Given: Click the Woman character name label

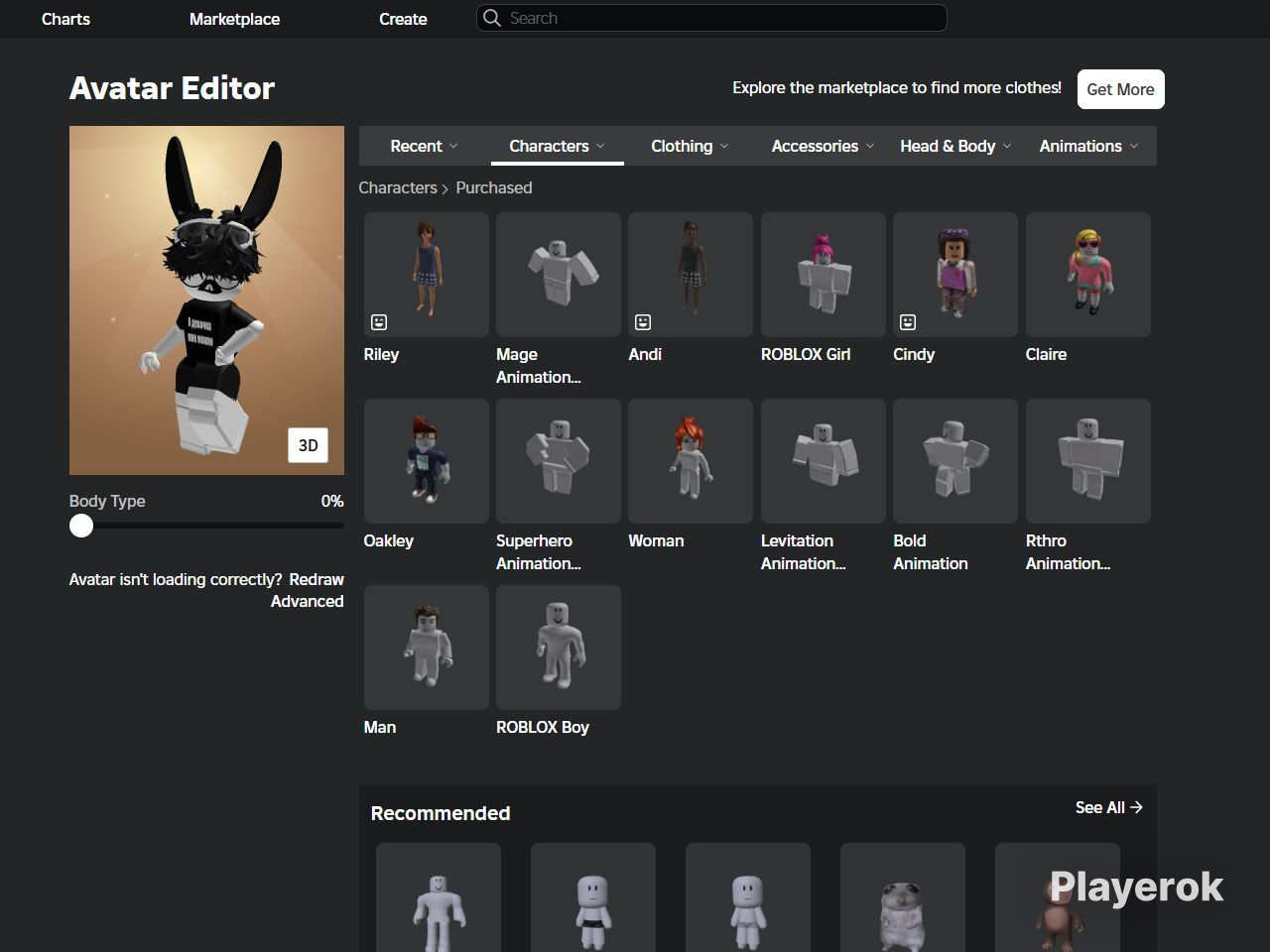Looking at the screenshot, I should [x=656, y=540].
